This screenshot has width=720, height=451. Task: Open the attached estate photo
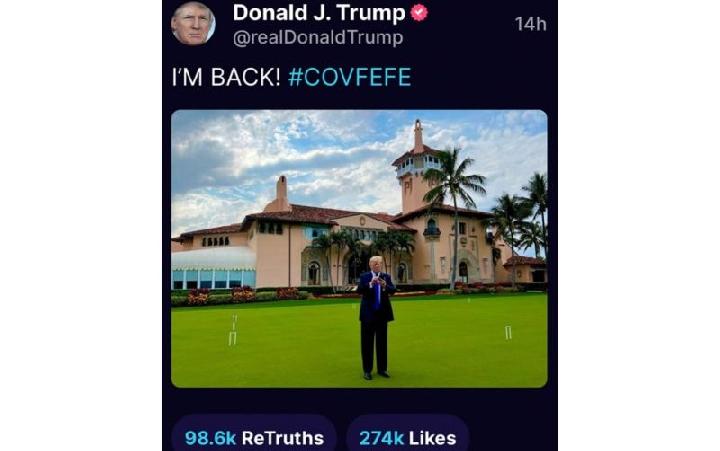pos(359,248)
